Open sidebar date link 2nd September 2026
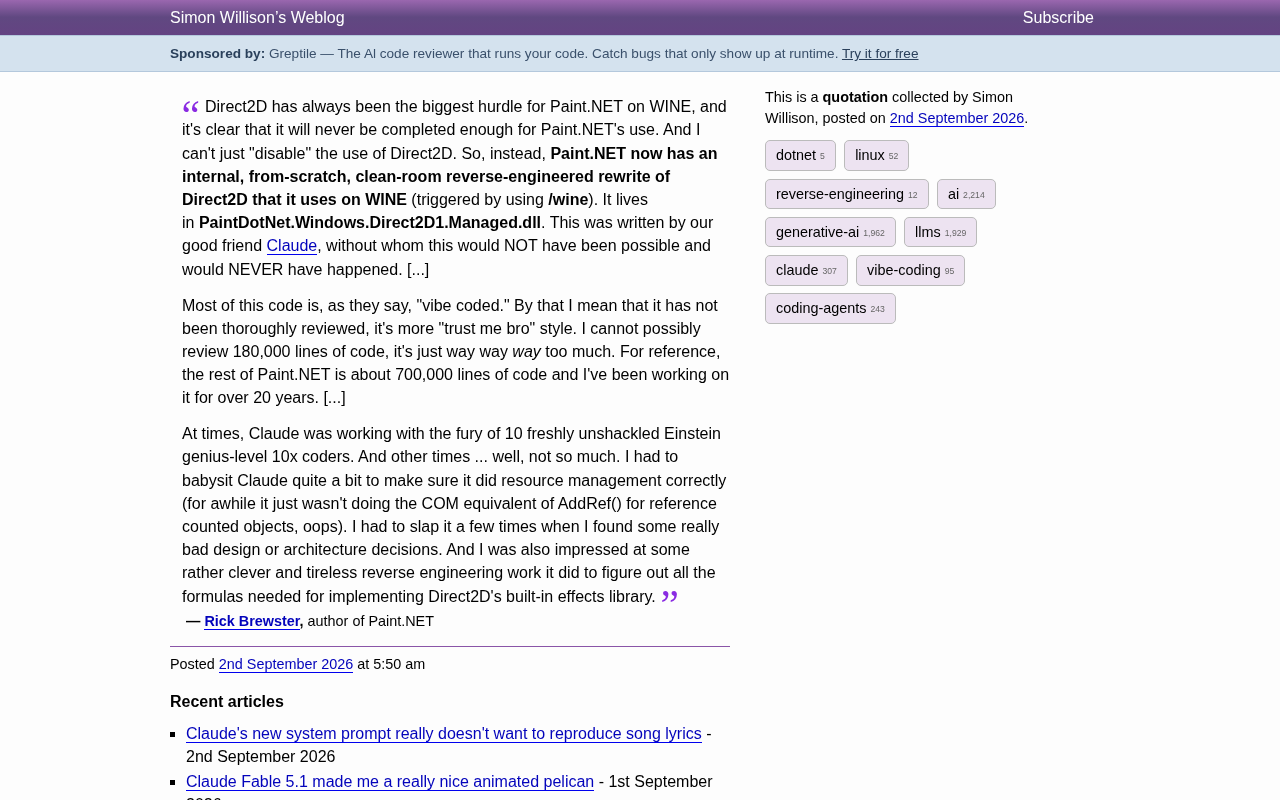Viewport: 1280px width, 800px height. point(957,118)
